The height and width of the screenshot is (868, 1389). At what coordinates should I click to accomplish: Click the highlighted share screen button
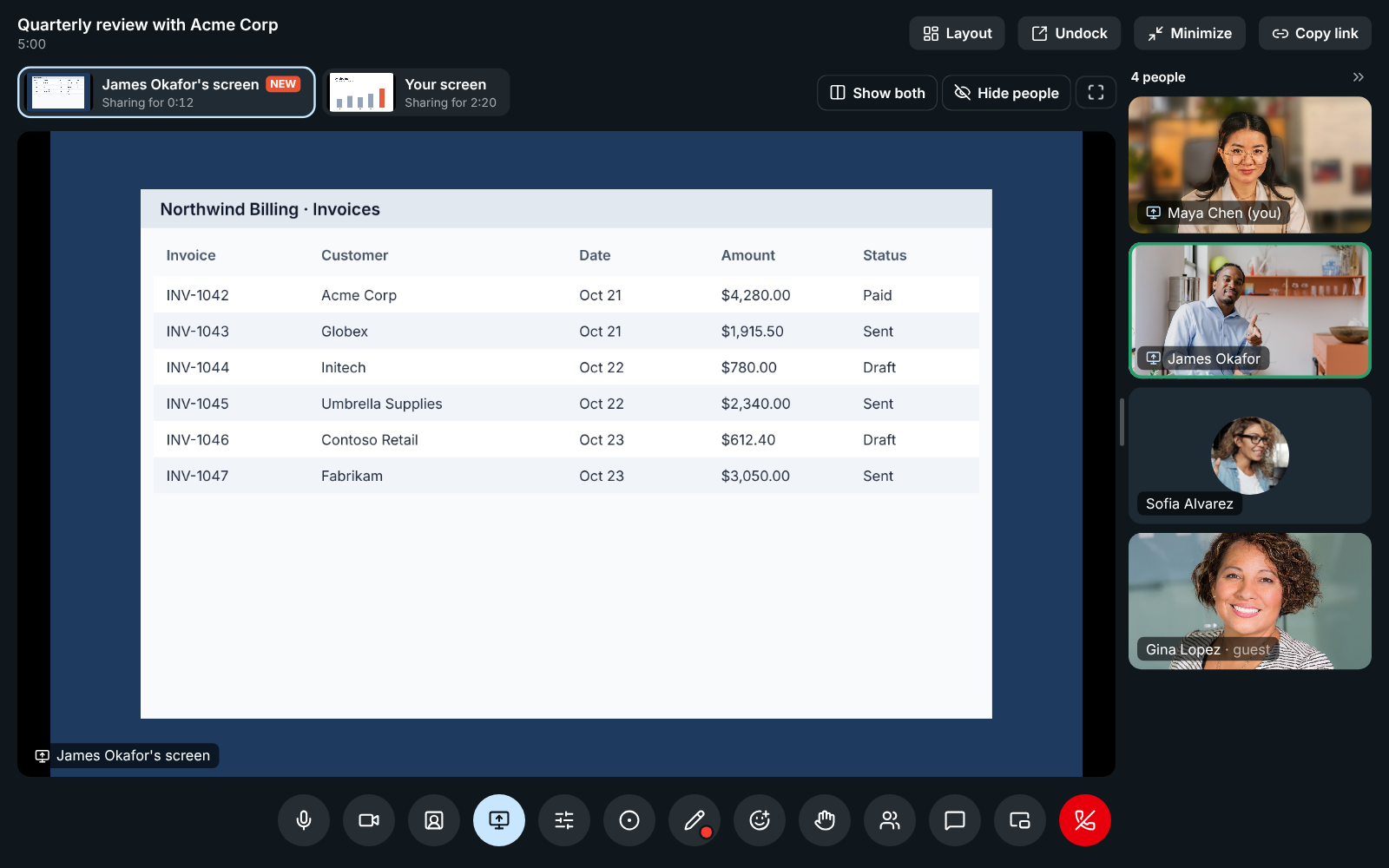[x=499, y=820]
